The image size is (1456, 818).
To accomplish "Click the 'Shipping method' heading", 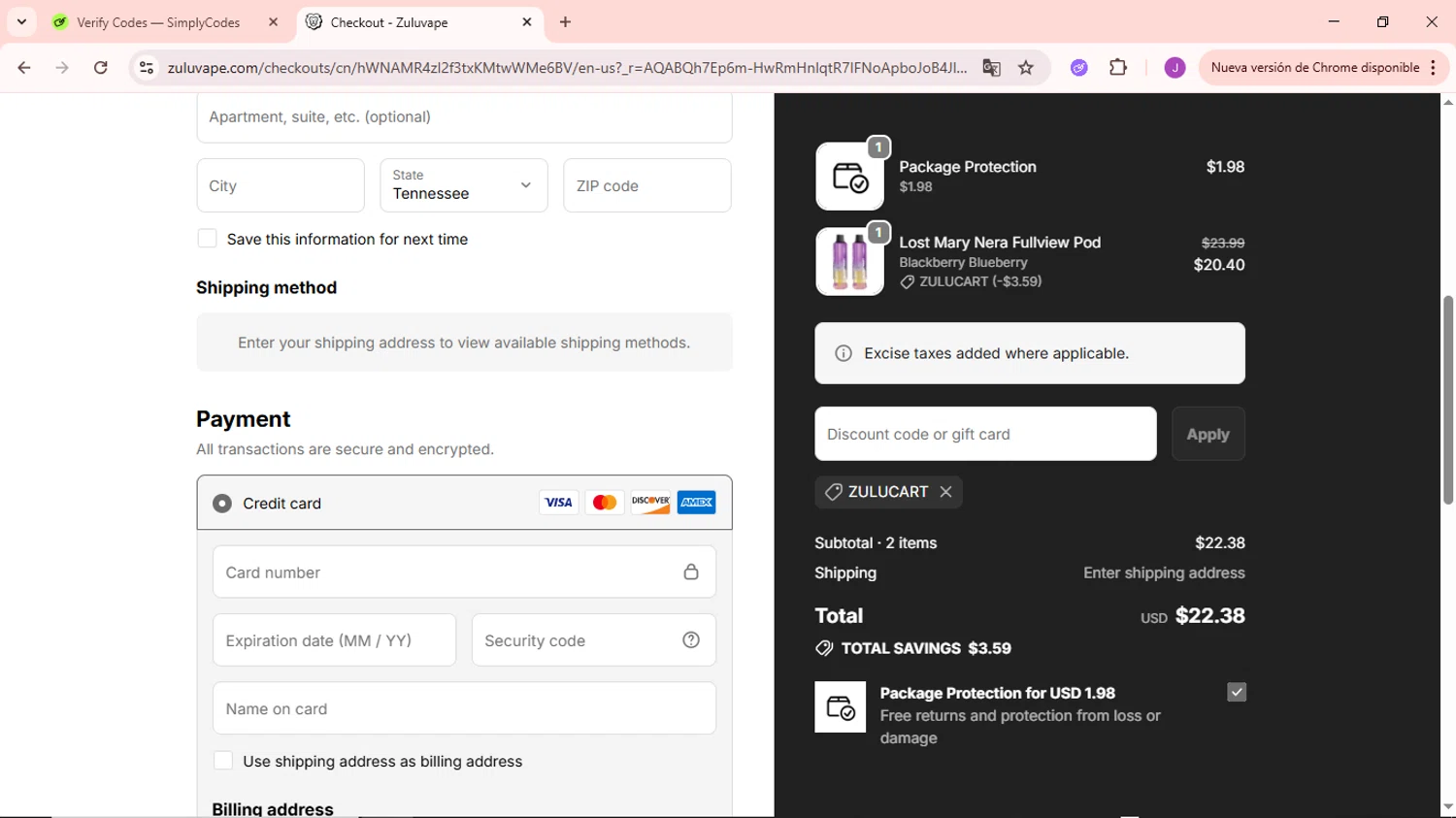I will 266,288.
